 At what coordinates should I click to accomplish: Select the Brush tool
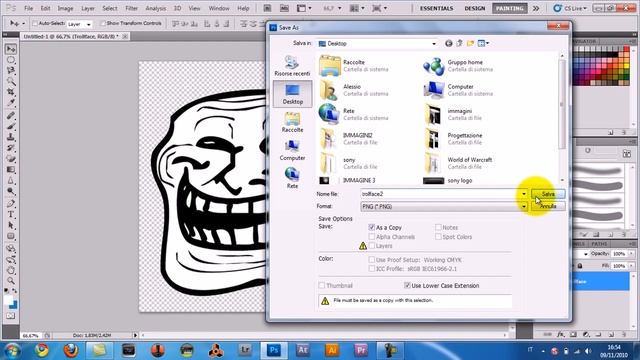pos(11,127)
